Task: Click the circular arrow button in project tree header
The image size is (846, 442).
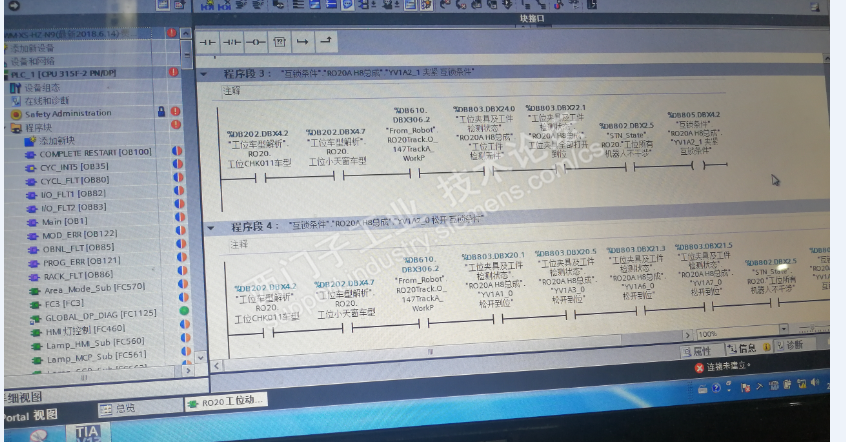Action: tap(14, 5)
